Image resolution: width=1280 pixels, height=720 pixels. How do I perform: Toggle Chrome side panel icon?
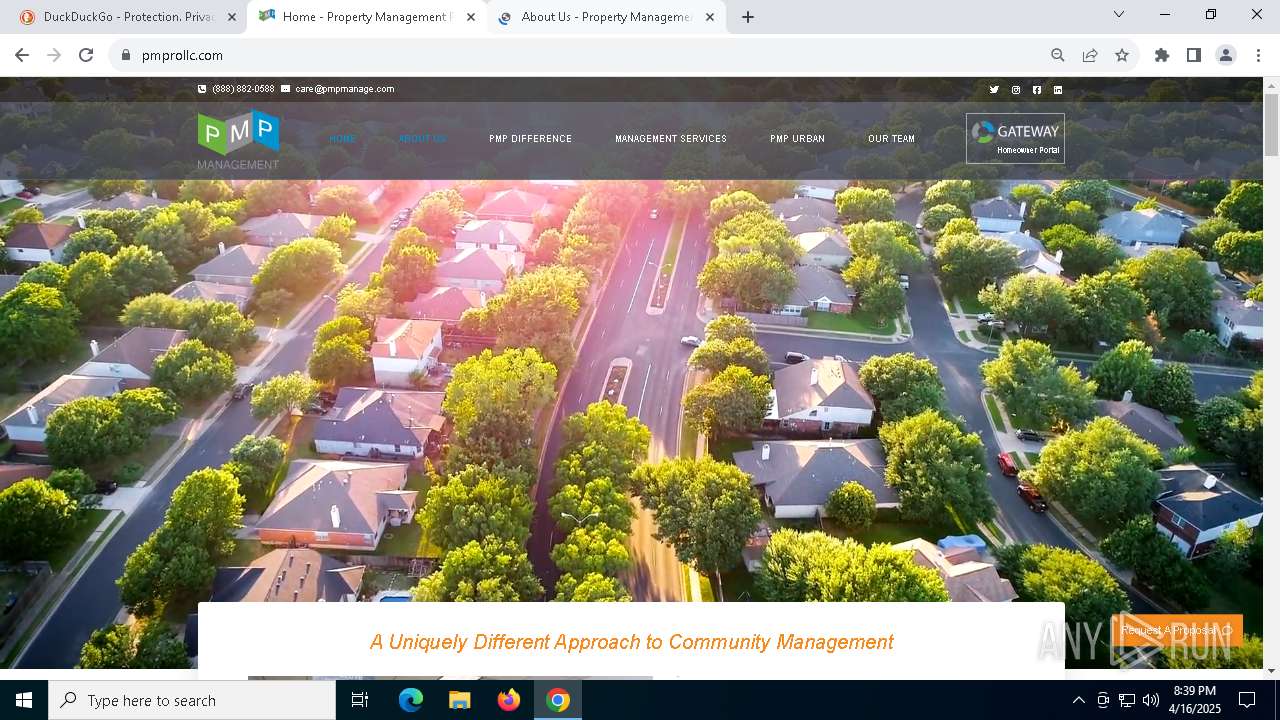1194,55
